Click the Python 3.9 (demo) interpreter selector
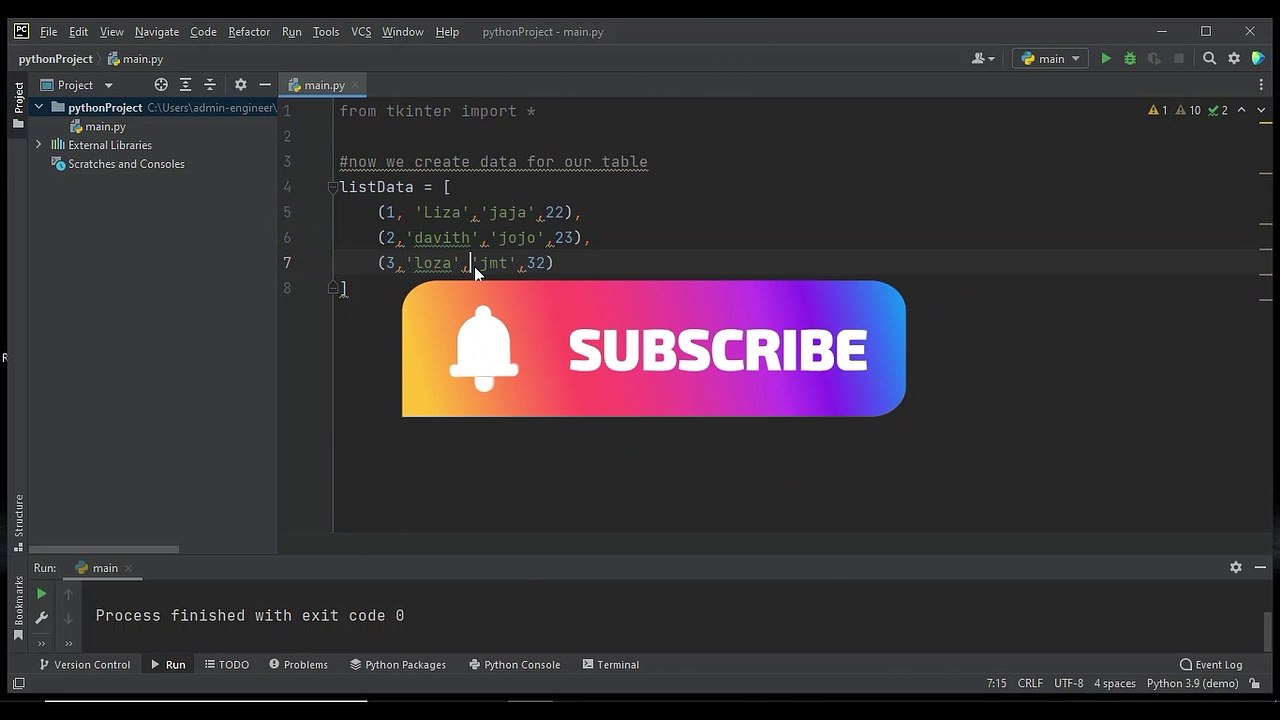This screenshot has width=1280, height=720. (1192, 684)
